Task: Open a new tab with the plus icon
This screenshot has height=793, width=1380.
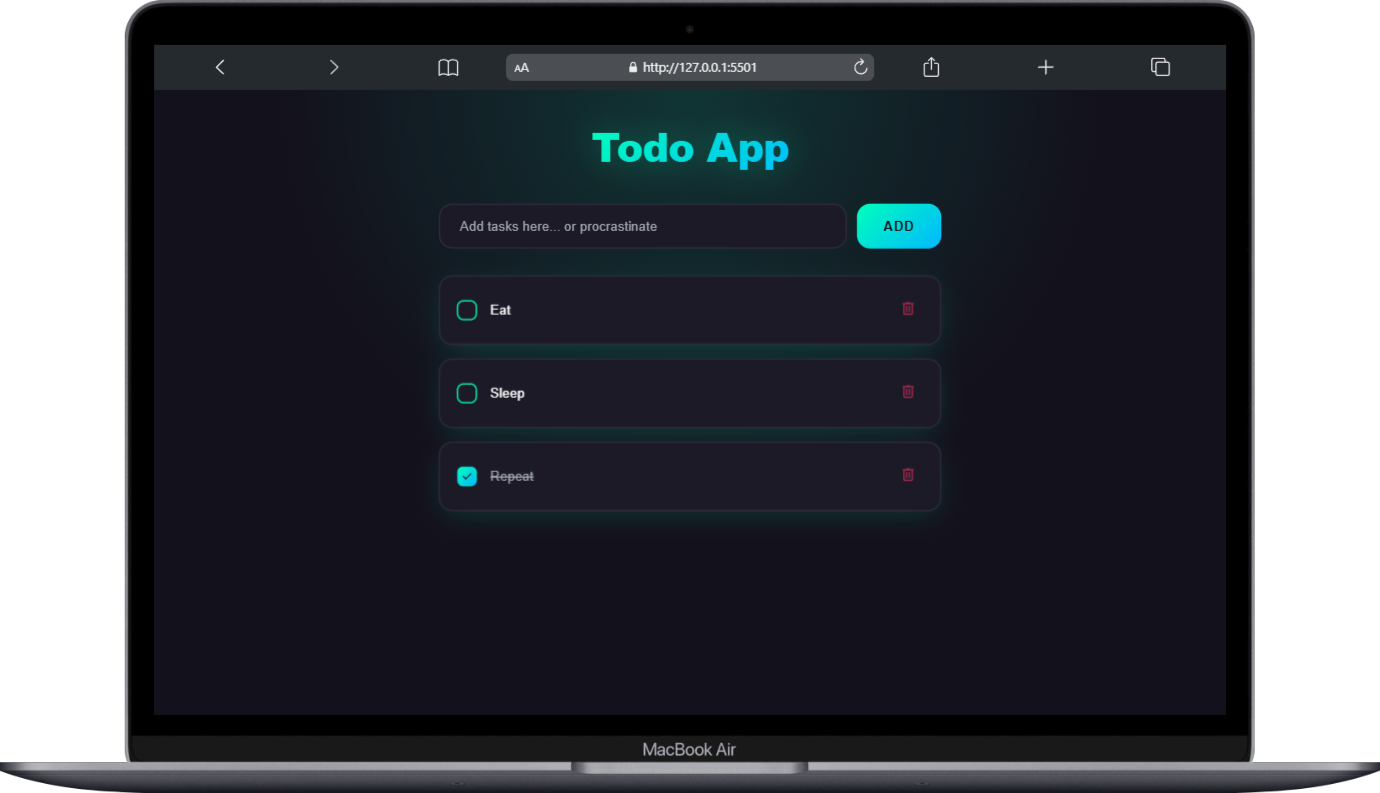Action: [1045, 67]
